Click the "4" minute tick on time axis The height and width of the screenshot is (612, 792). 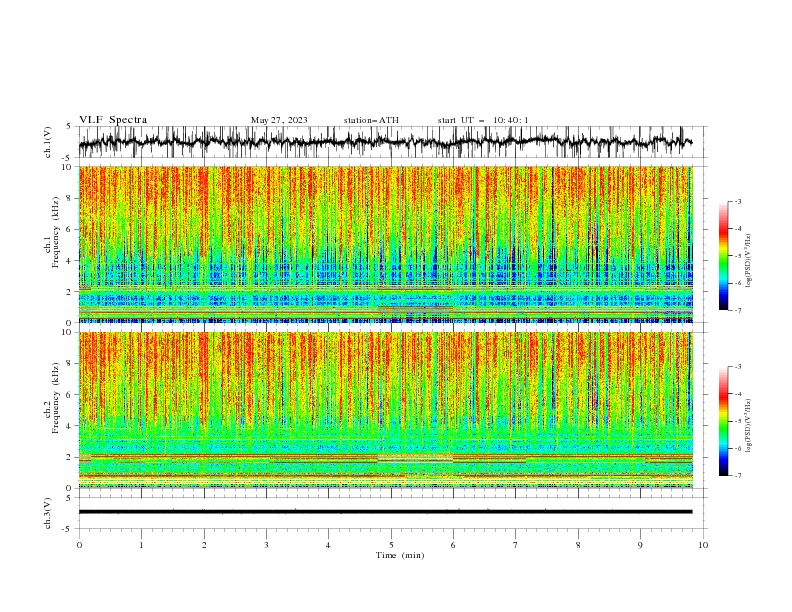point(328,545)
